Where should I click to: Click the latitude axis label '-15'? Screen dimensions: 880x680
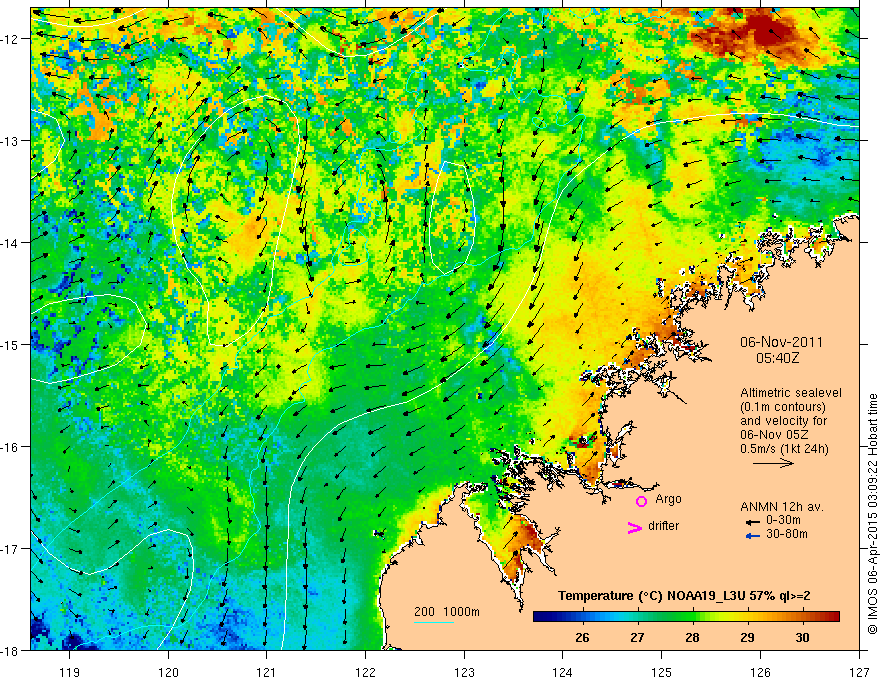coord(10,344)
